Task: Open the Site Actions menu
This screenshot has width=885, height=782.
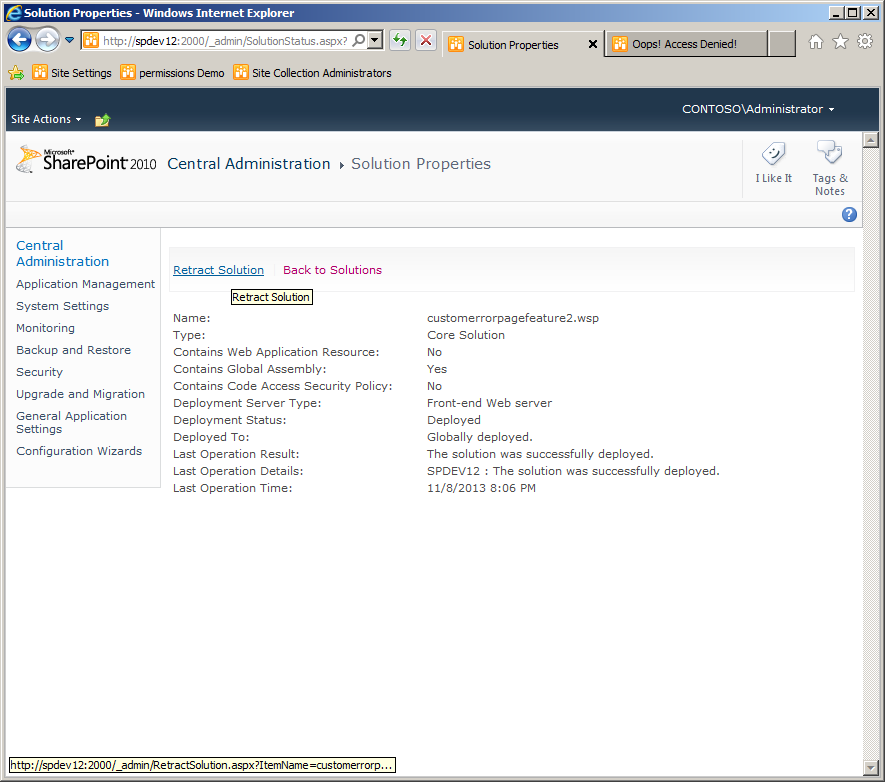Action: 46,119
